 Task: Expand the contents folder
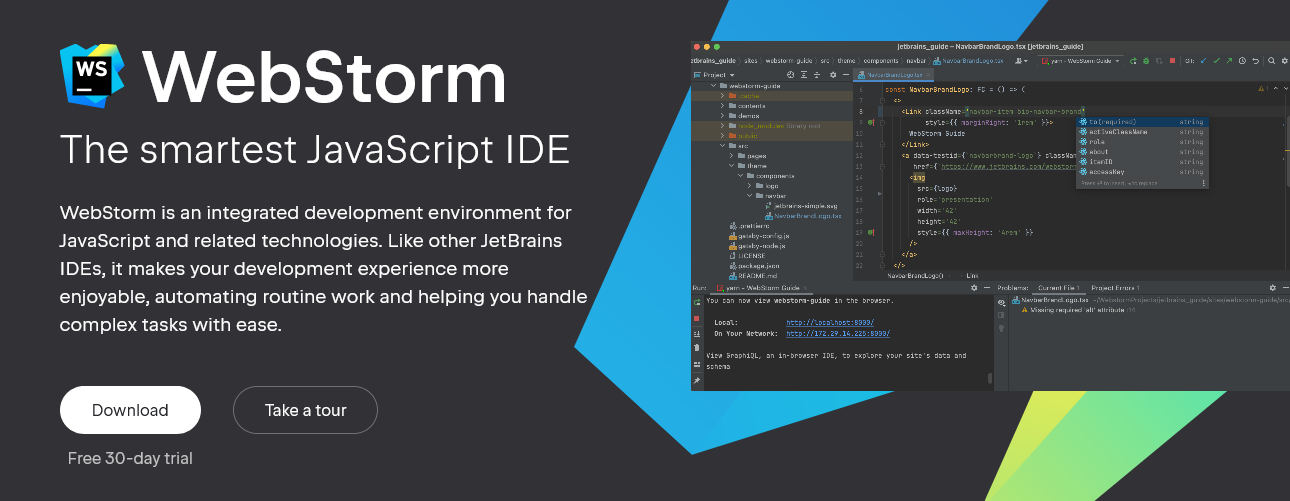(x=722, y=106)
